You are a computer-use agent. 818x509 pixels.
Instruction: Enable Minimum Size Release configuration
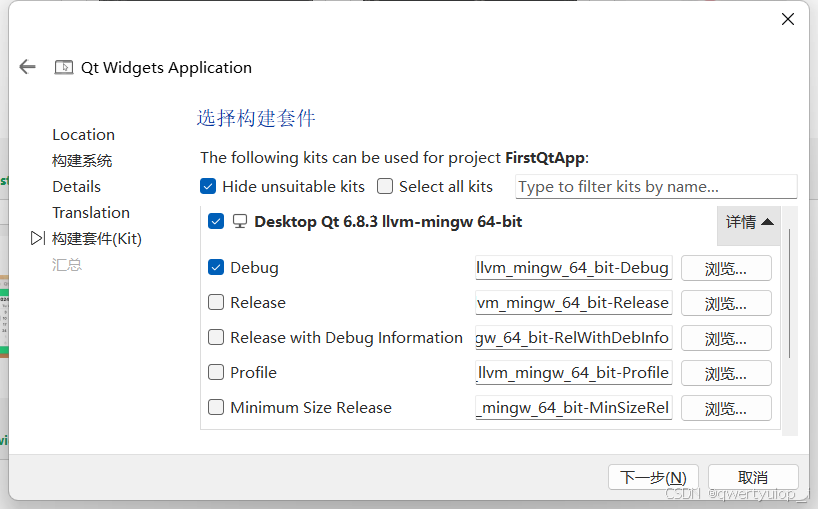216,407
